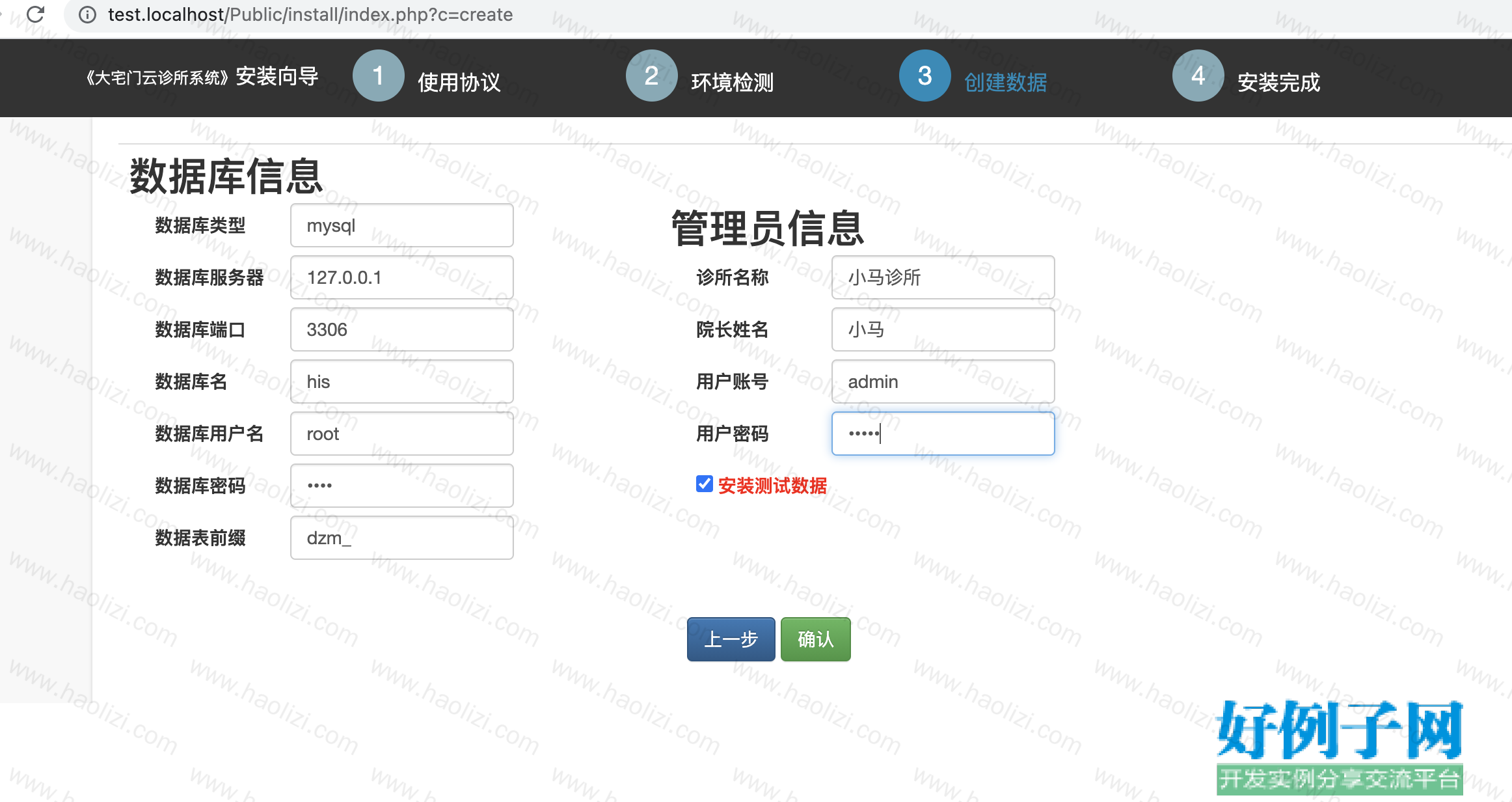The height and width of the screenshot is (802, 1512).
Task: Click the 院长姓名 label
Action: coord(733,330)
